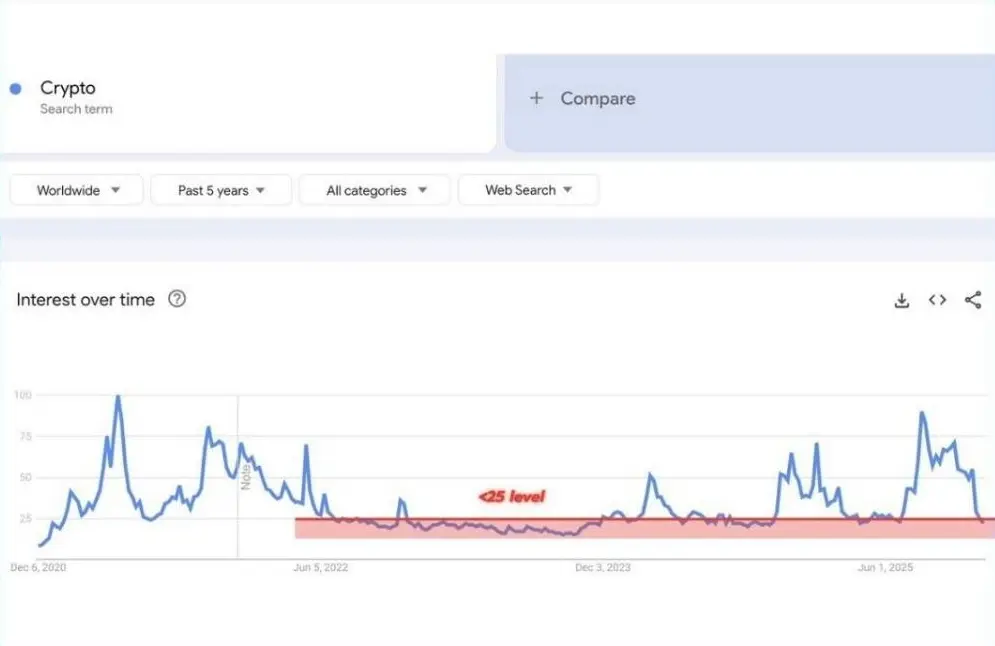Click the blue dot beside Crypto
The image size is (995, 646).
click(x=15, y=89)
